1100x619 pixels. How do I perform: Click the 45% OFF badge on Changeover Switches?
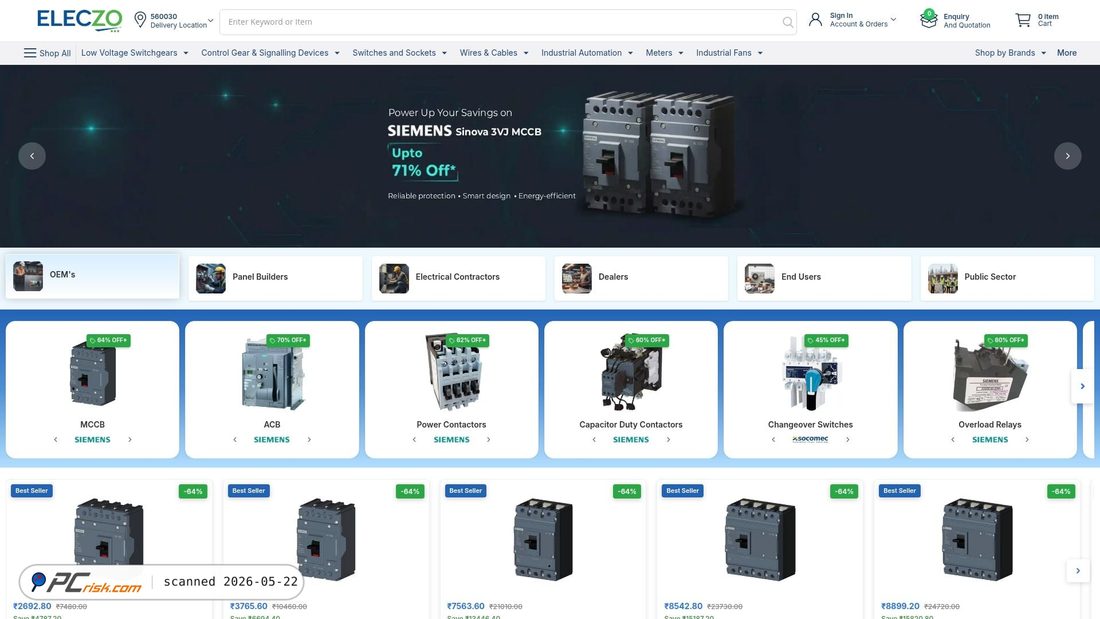(x=826, y=340)
